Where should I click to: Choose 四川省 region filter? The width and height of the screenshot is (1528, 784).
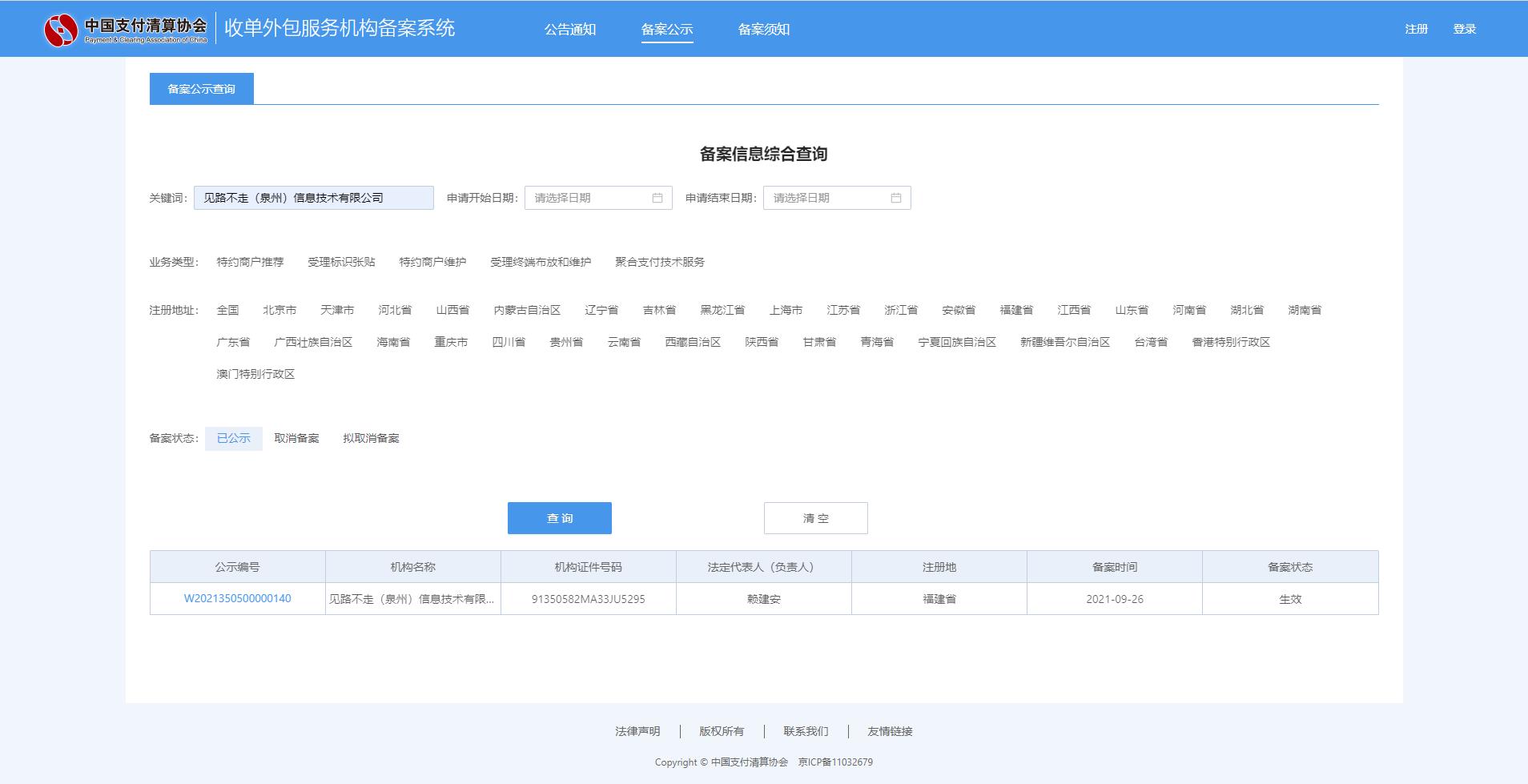point(509,342)
